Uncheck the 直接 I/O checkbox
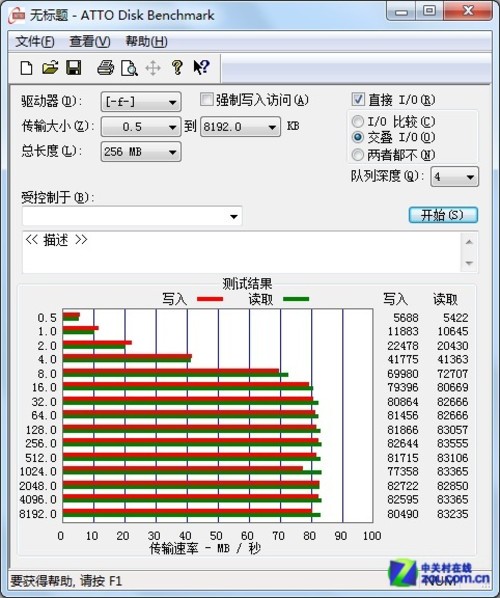This screenshot has width=500, height=598. pyautogui.click(x=358, y=99)
